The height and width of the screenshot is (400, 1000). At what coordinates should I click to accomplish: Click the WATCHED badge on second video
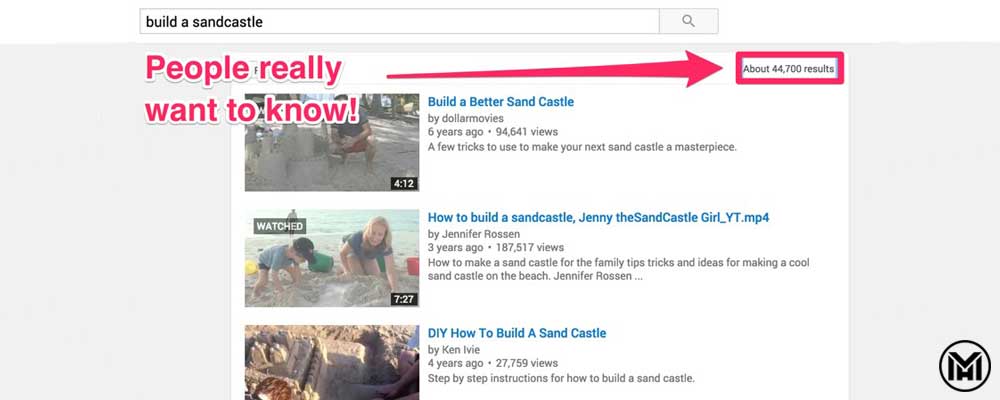[x=279, y=226]
